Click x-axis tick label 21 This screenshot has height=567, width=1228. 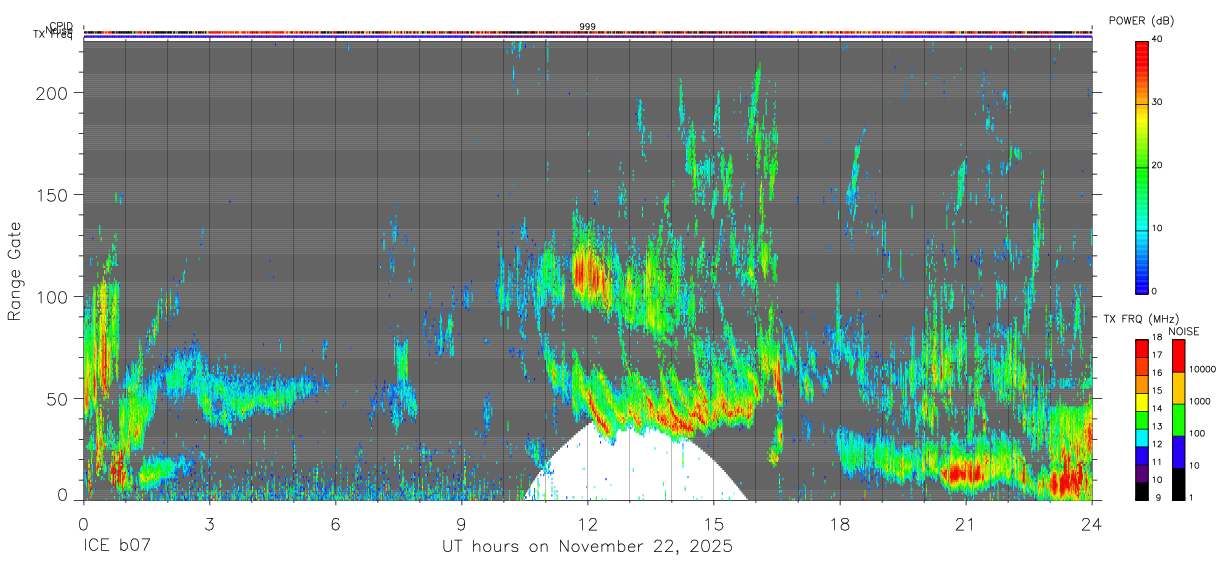(x=966, y=523)
